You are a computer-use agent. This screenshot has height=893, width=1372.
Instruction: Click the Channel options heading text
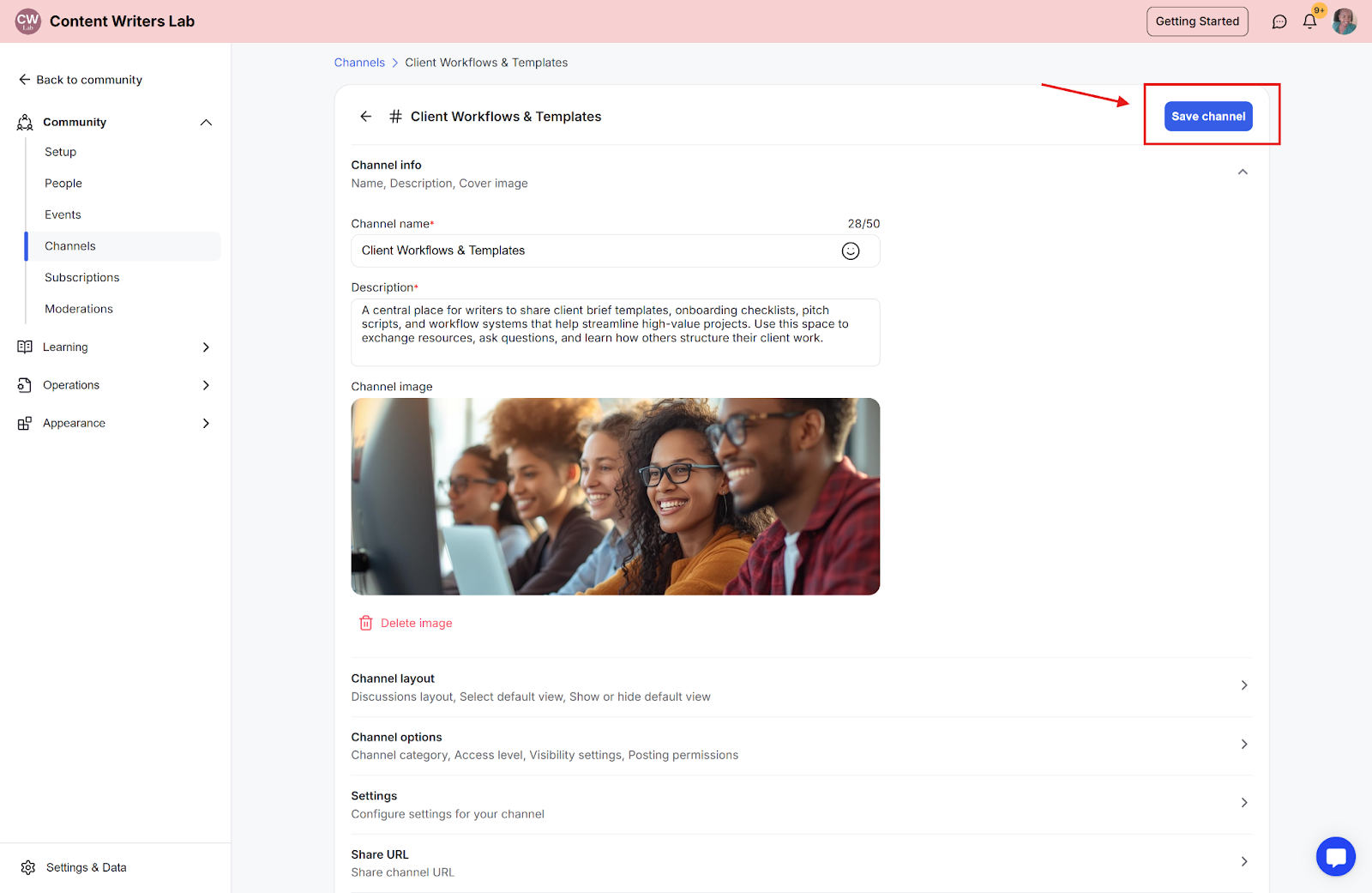[x=396, y=737]
